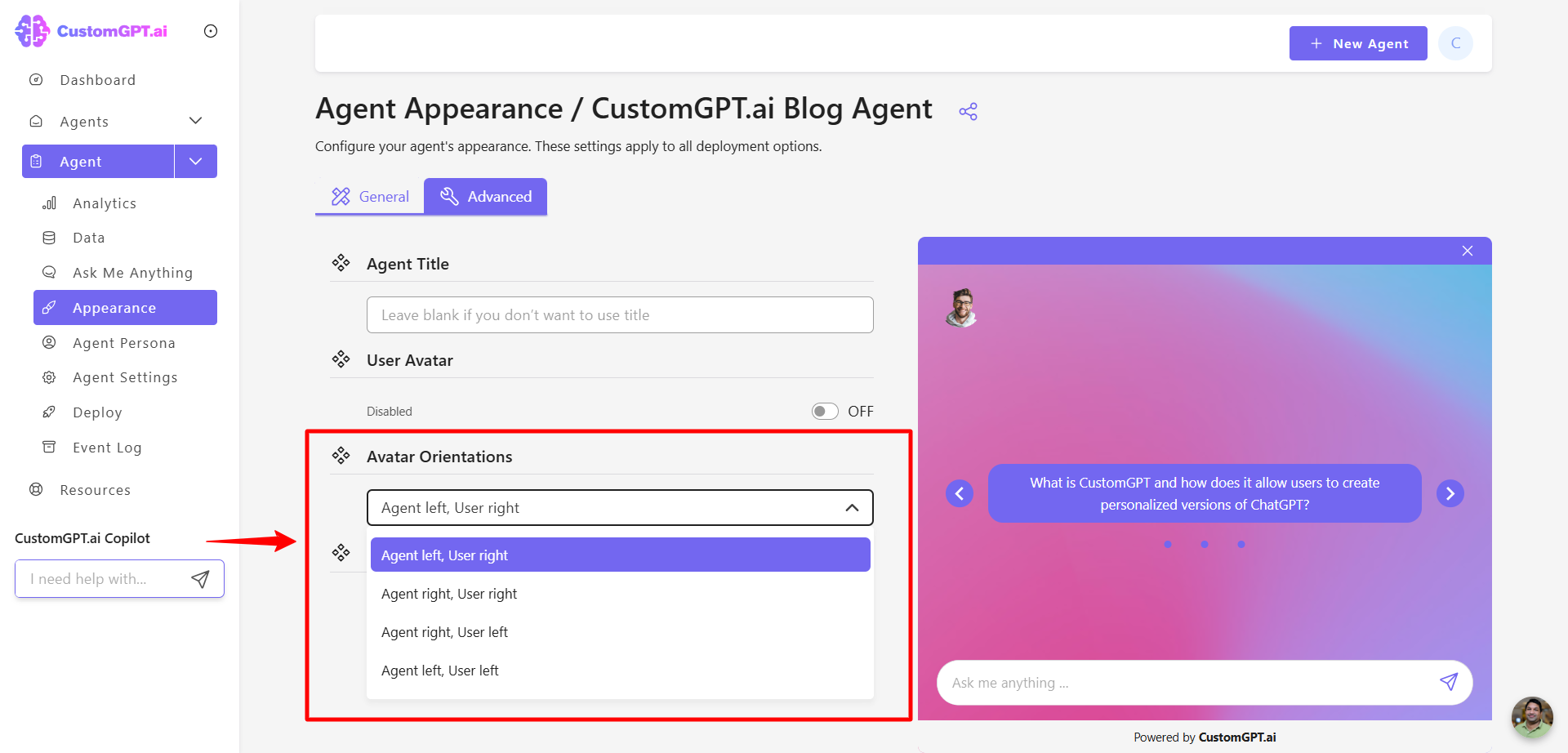Switch to the Advanced tab

(x=486, y=197)
